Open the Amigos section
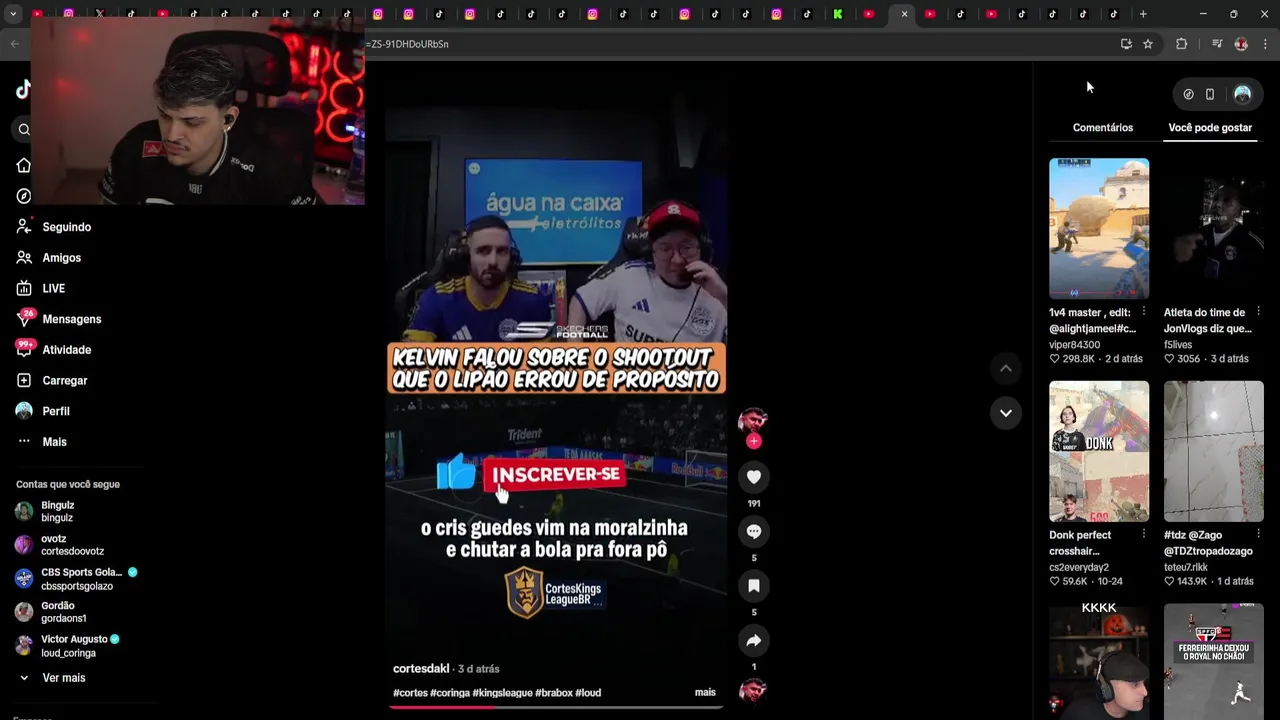Image resolution: width=1280 pixels, height=720 pixels. coord(61,258)
